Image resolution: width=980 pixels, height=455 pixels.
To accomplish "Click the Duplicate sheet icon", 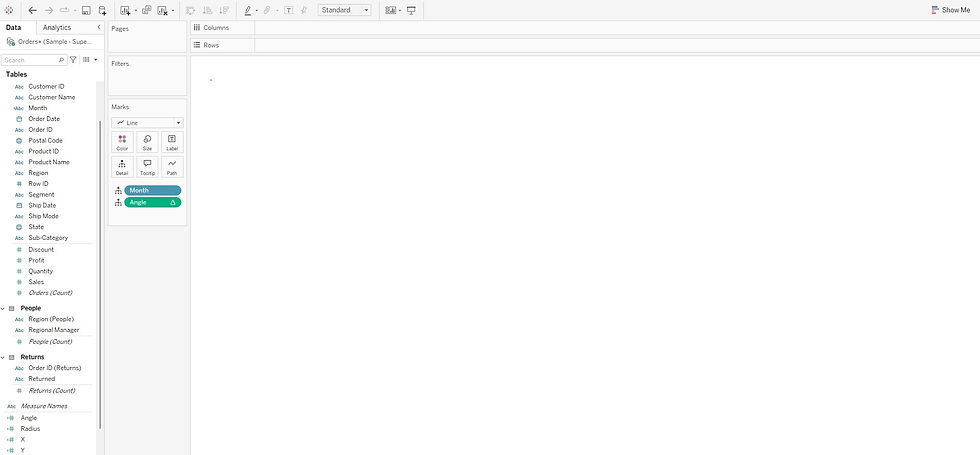I will pyautogui.click(x=146, y=10).
